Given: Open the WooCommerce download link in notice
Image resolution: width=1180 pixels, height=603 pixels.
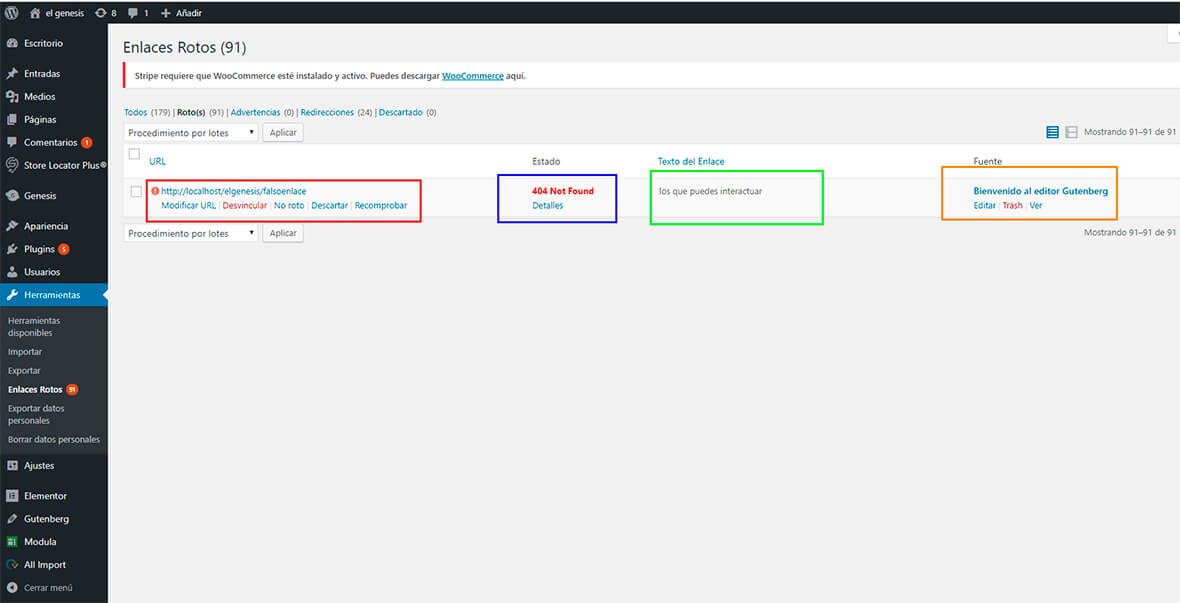Looking at the screenshot, I should [x=473, y=76].
